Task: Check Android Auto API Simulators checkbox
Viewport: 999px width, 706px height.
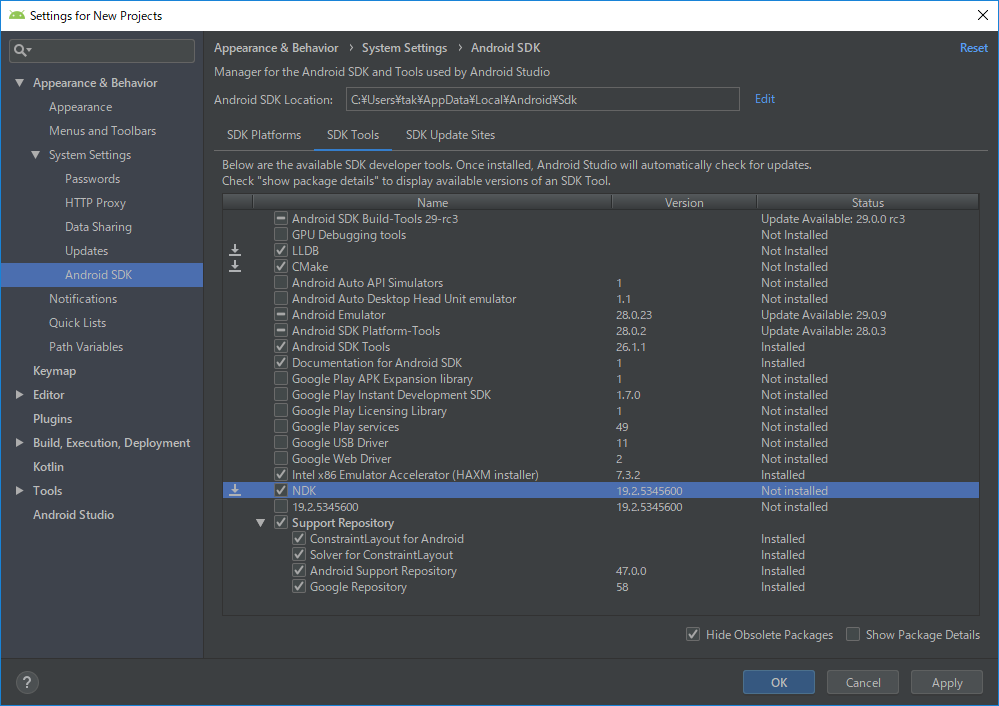Action: click(x=281, y=282)
